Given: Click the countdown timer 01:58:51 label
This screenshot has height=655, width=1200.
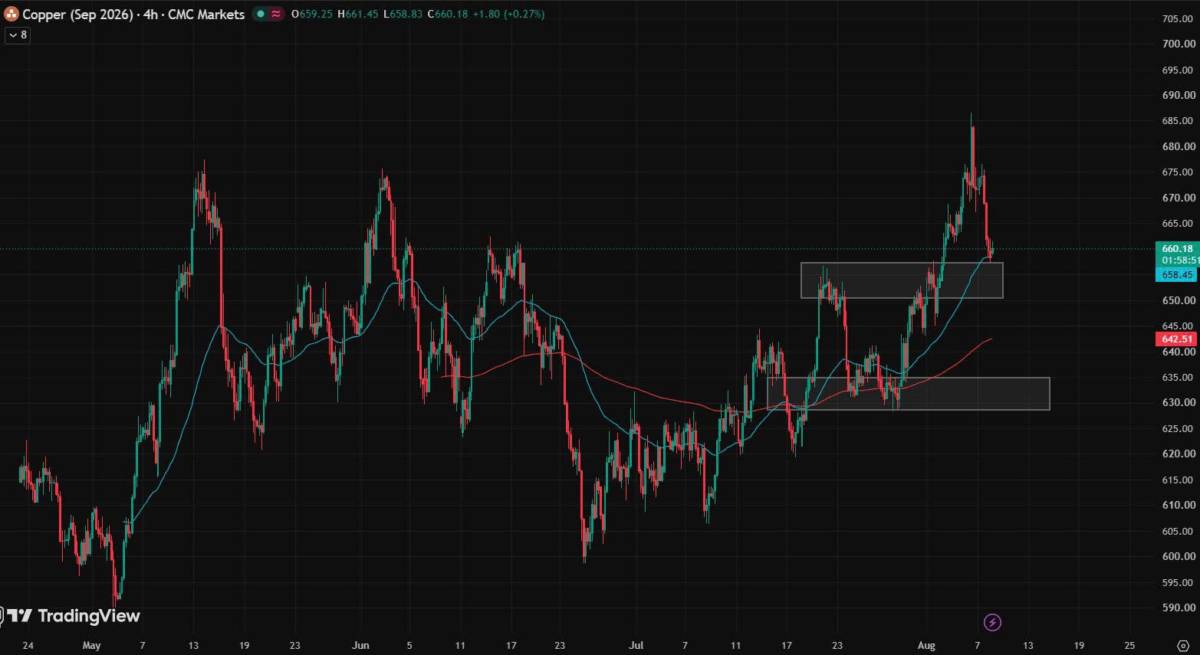Looking at the screenshot, I should pos(1177,260).
